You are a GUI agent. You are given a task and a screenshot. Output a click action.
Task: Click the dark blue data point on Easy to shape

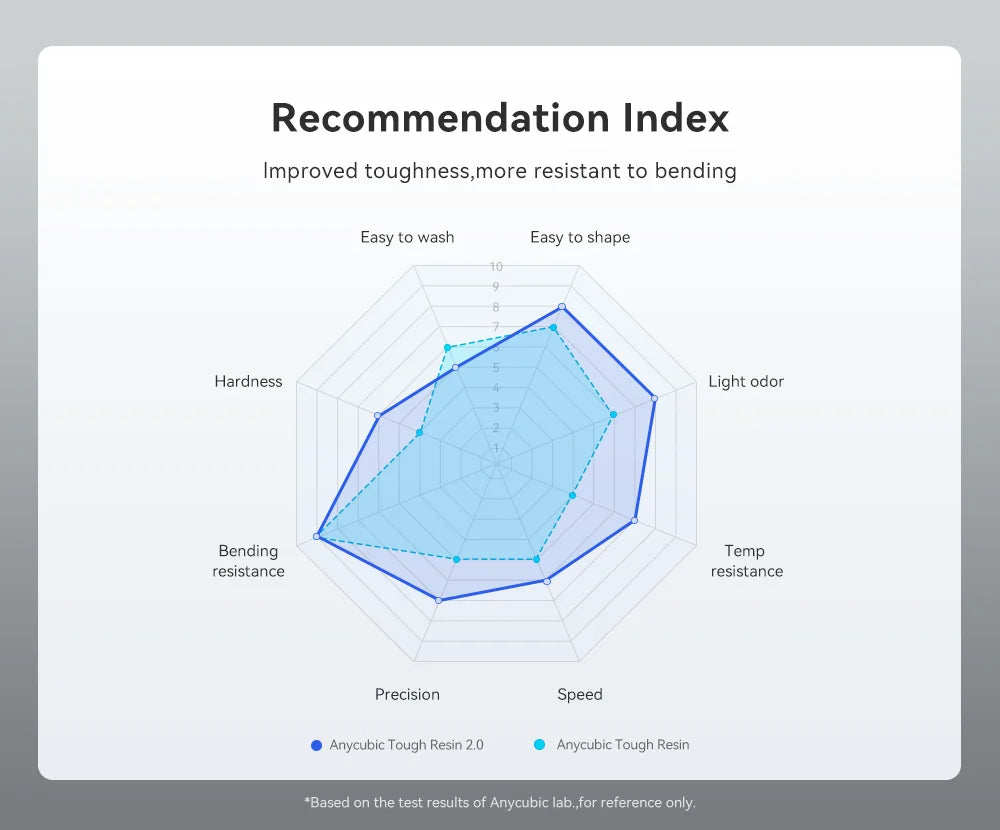coord(562,307)
